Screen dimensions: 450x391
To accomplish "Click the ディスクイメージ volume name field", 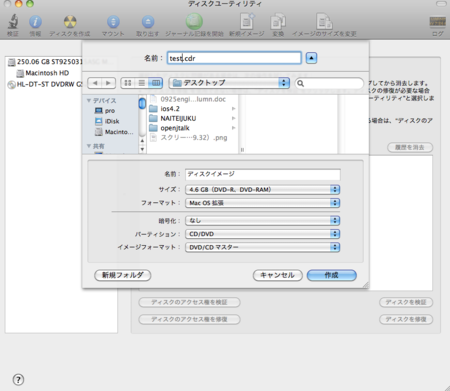I will click(x=263, y=174).
